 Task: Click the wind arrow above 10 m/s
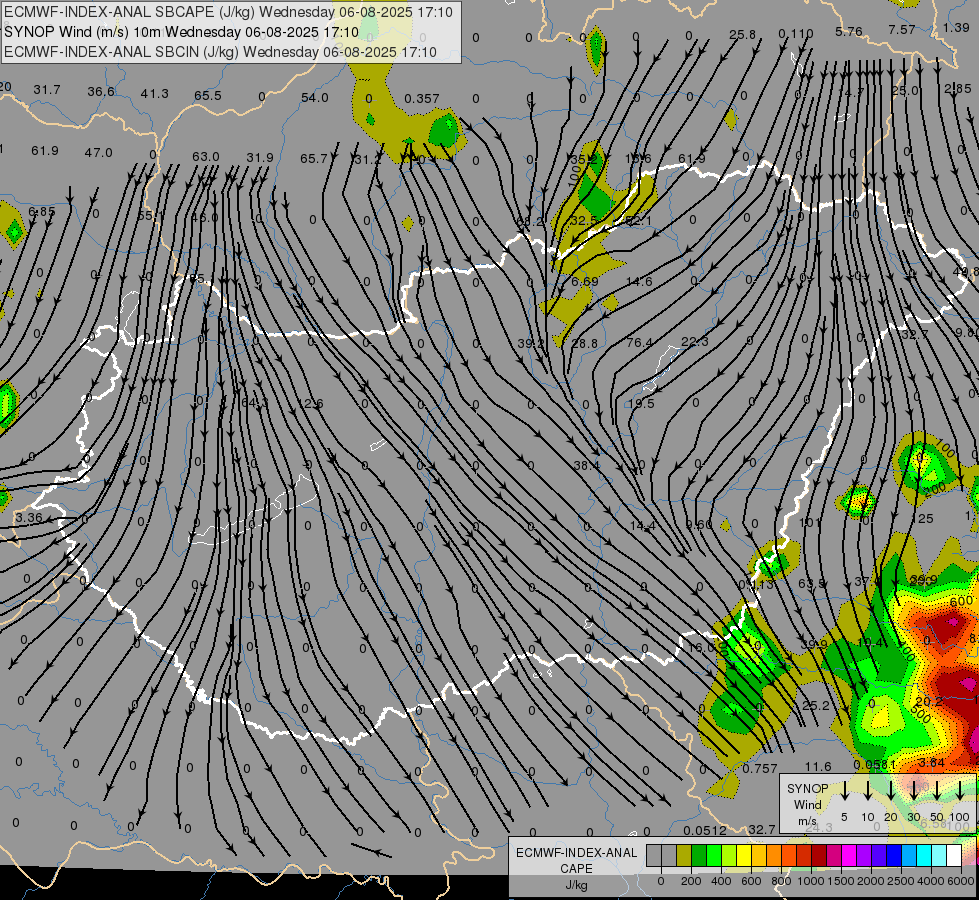click(x=868, y=791)
